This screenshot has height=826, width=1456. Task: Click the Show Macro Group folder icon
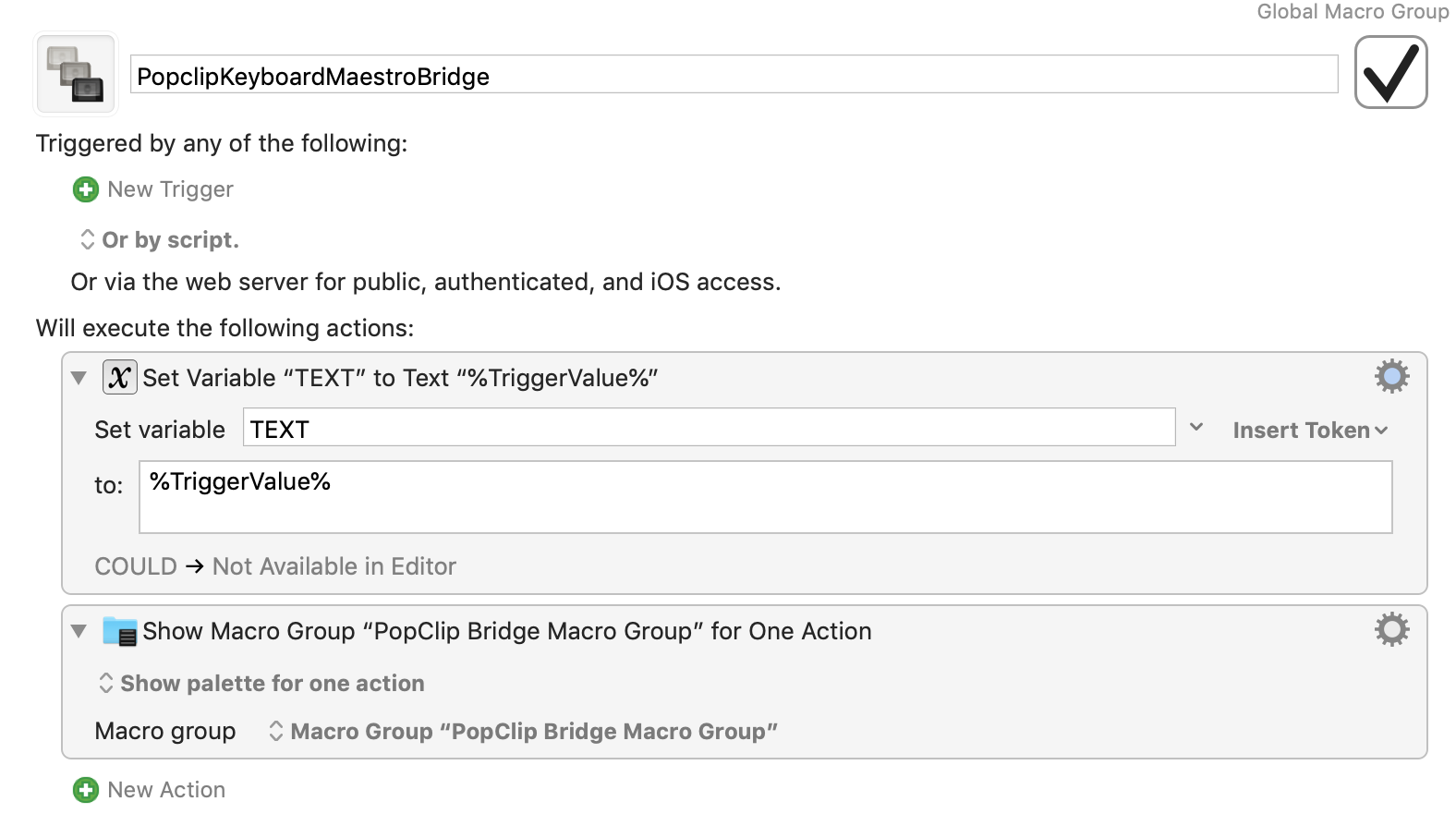119,631
